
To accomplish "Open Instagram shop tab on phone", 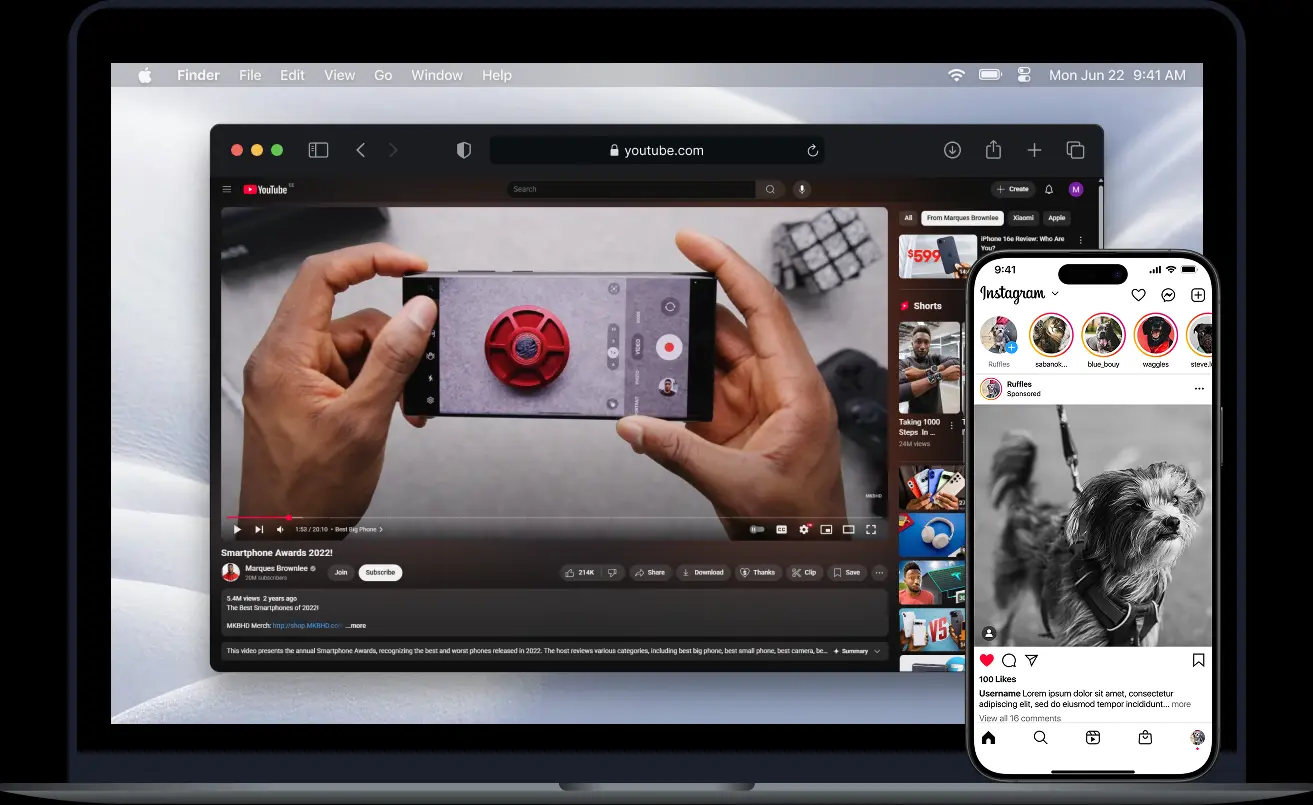I will coord(1145,738).
